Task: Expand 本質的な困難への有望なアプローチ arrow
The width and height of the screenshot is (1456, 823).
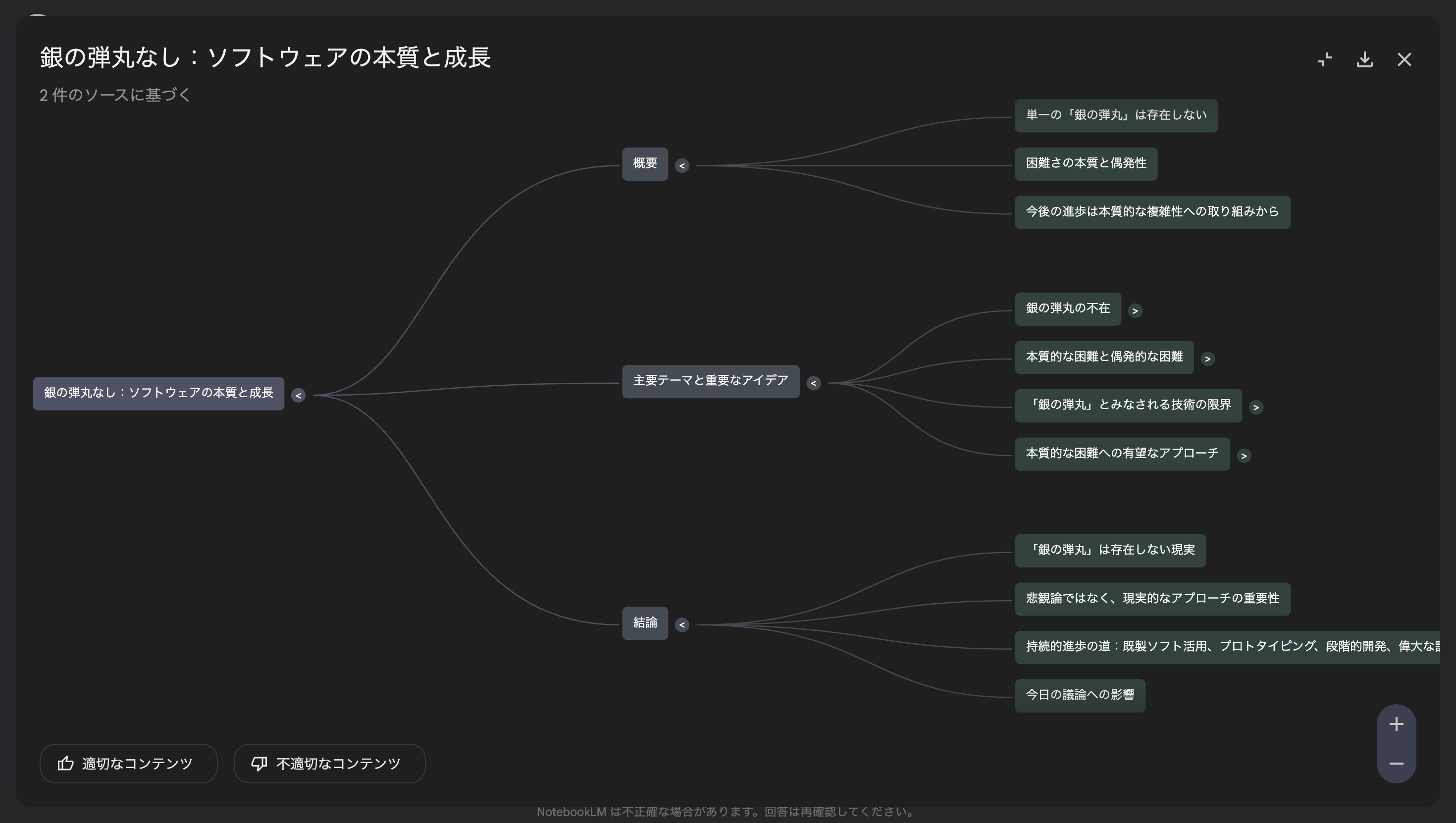Action: point(1244,456)
